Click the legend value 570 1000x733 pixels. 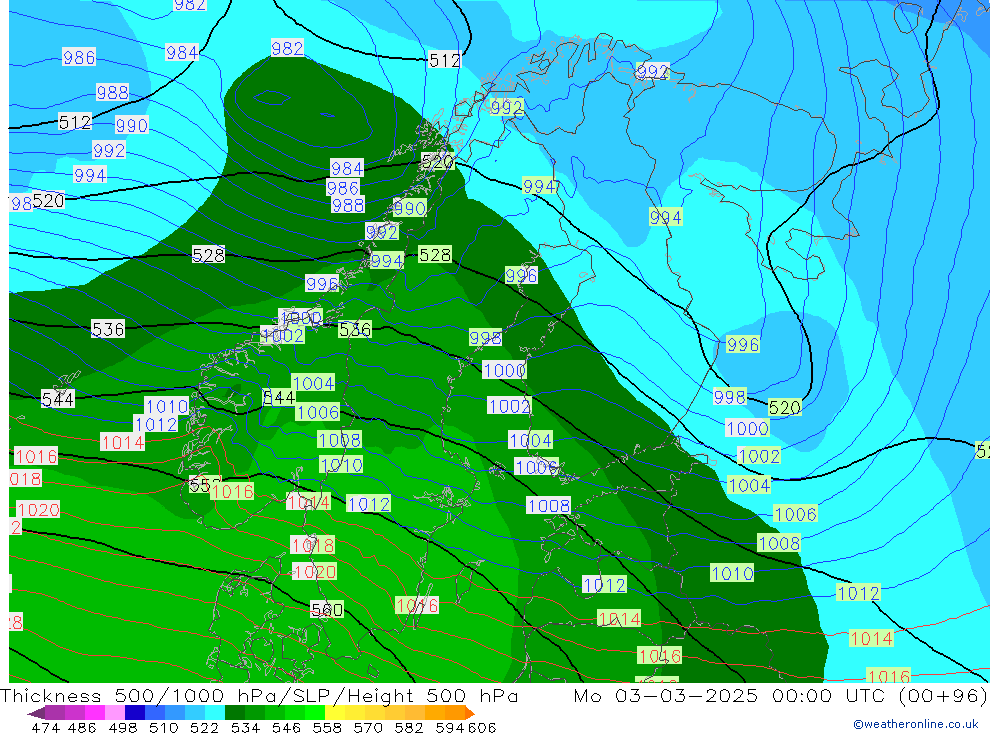367,727
